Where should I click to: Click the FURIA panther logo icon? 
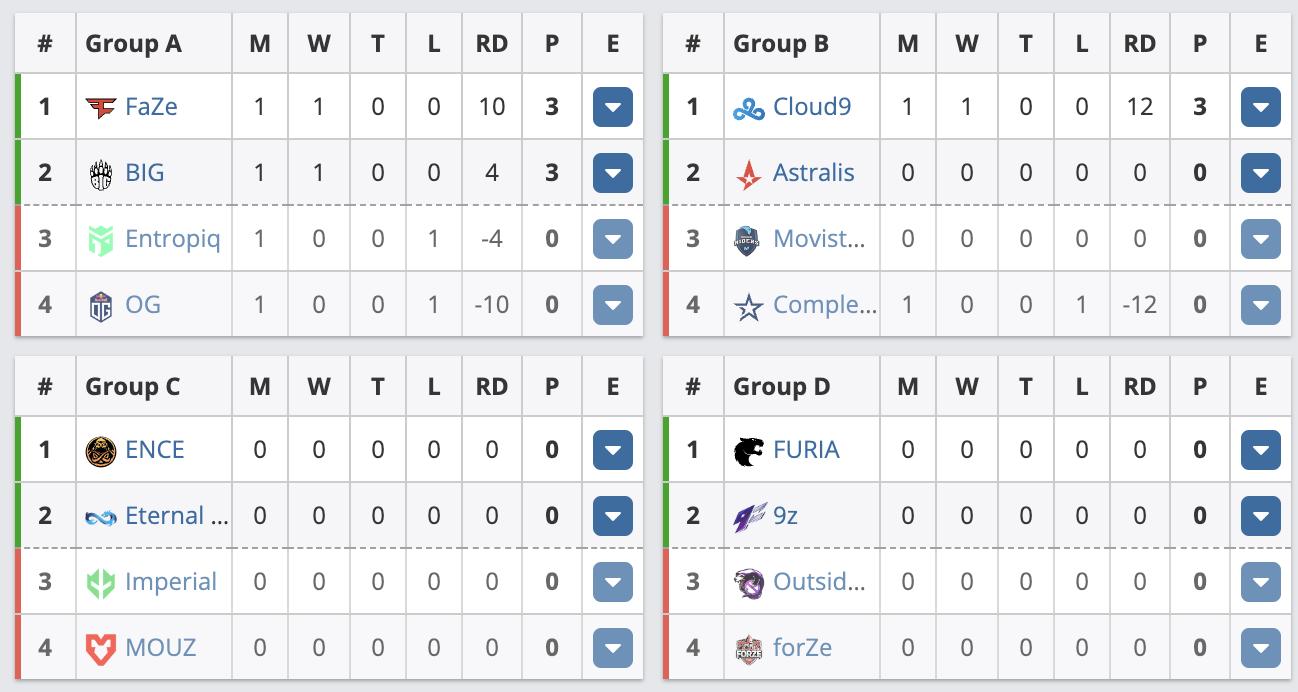749,450
